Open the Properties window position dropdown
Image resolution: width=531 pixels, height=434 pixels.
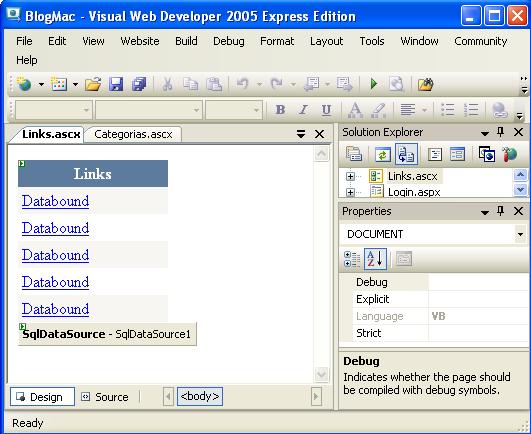pyautogui.click(x=485, y=212)
